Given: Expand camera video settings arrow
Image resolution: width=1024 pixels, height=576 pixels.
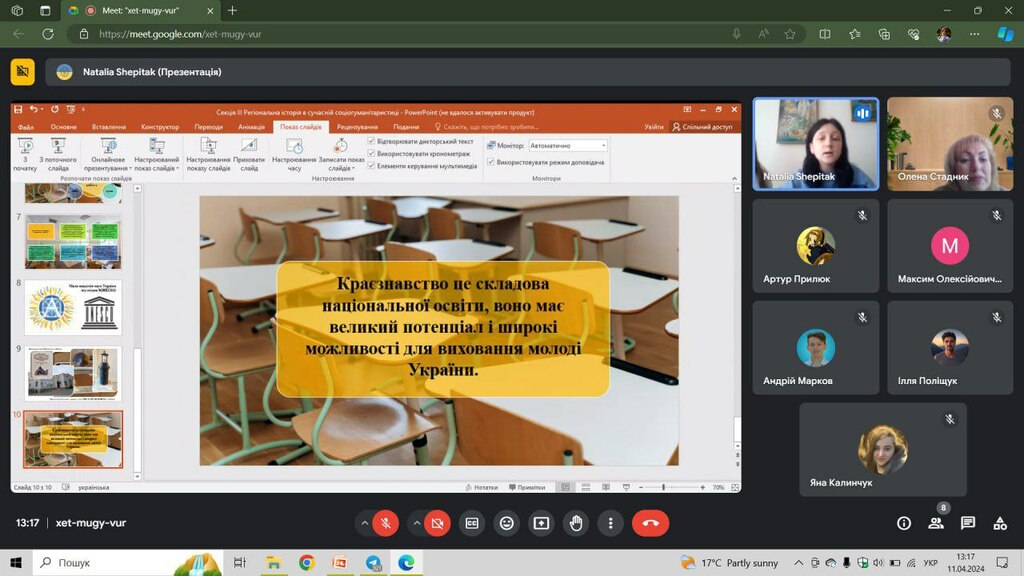Looking at the screenshot, I should point(416,523).
